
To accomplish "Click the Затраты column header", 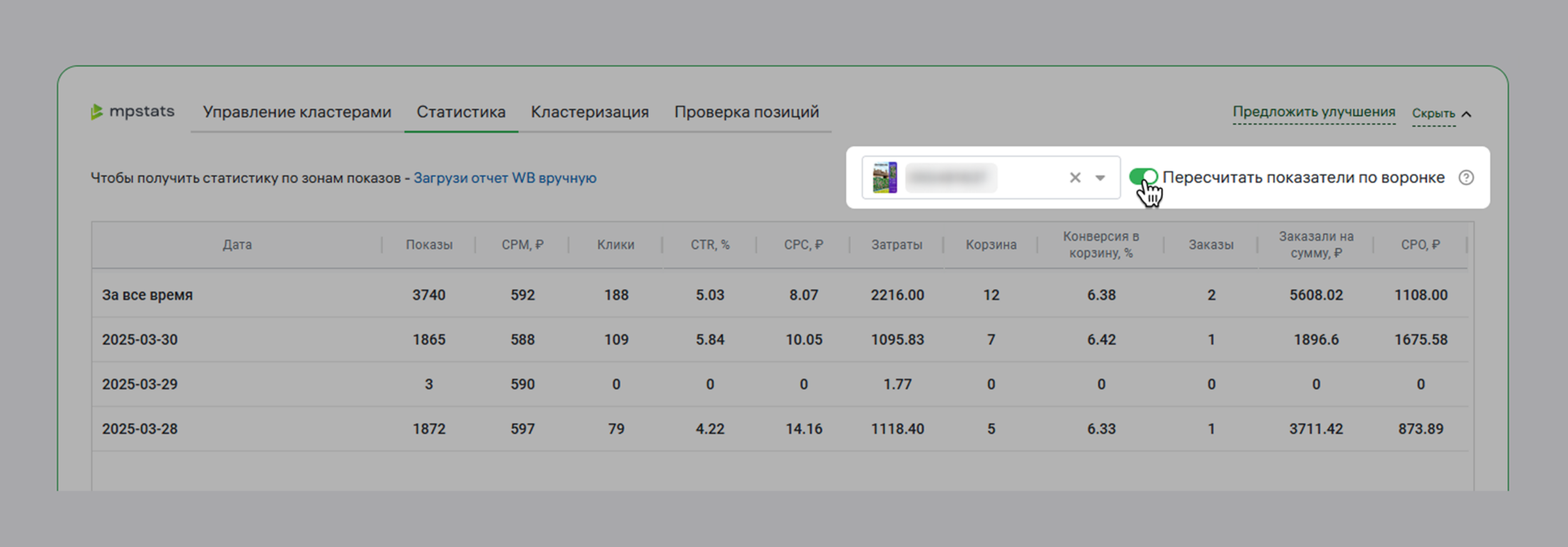I will pos(897,245).
